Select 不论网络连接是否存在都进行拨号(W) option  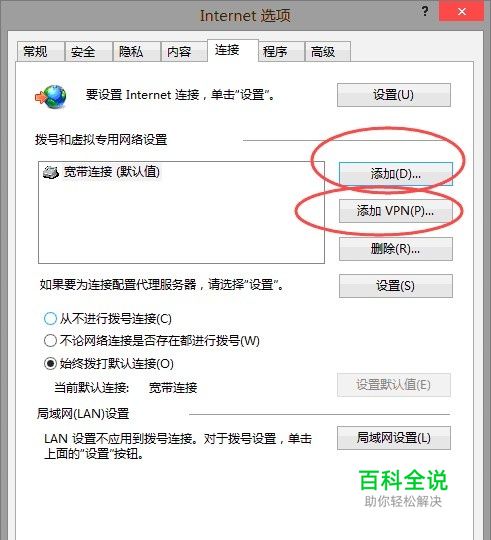[x=50, y=341]
